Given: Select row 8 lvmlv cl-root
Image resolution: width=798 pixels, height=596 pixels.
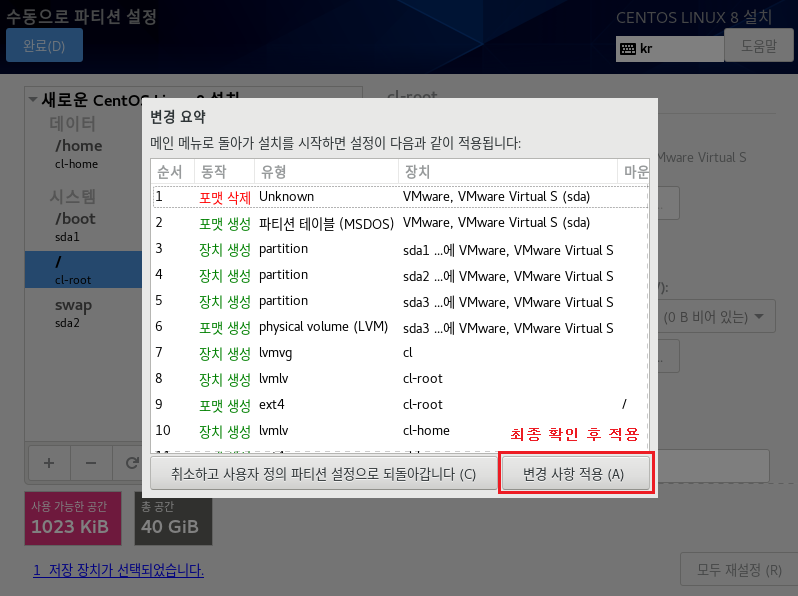Looking at the screenshot, I should click(x=400, y=379).
